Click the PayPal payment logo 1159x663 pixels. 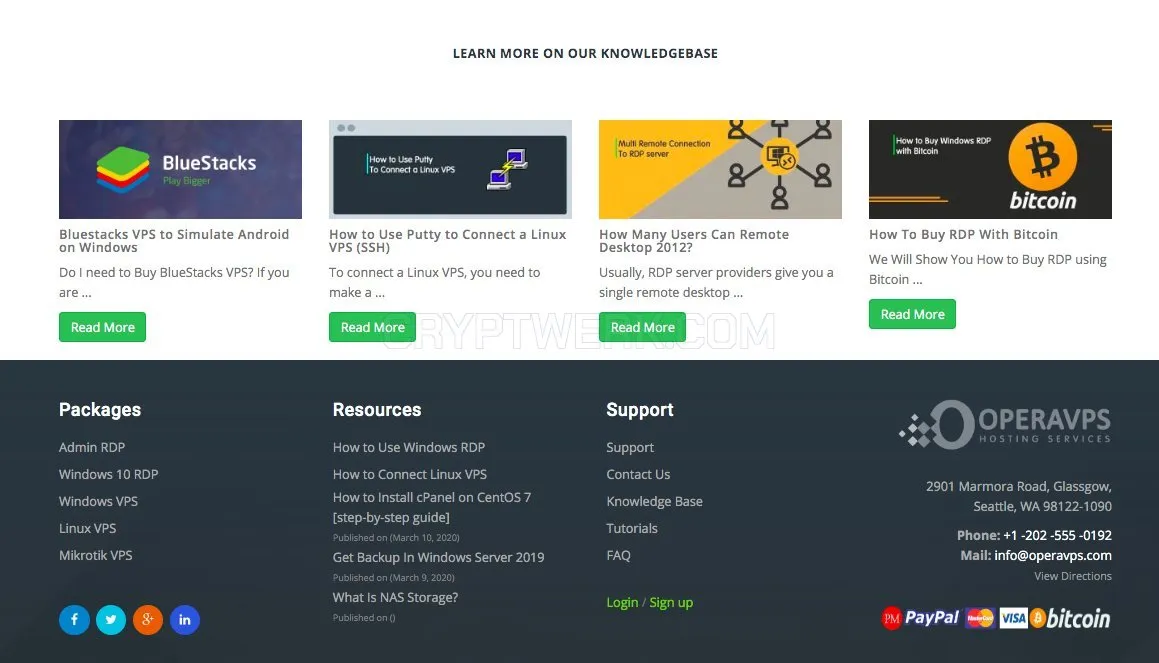pos(931,617)
